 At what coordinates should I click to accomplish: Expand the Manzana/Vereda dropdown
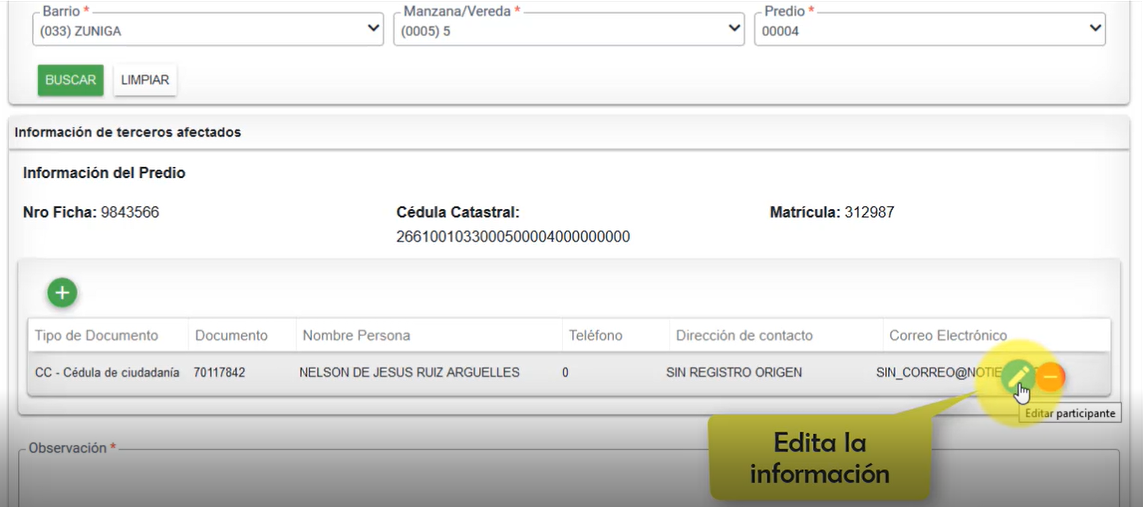pos(570,30)
